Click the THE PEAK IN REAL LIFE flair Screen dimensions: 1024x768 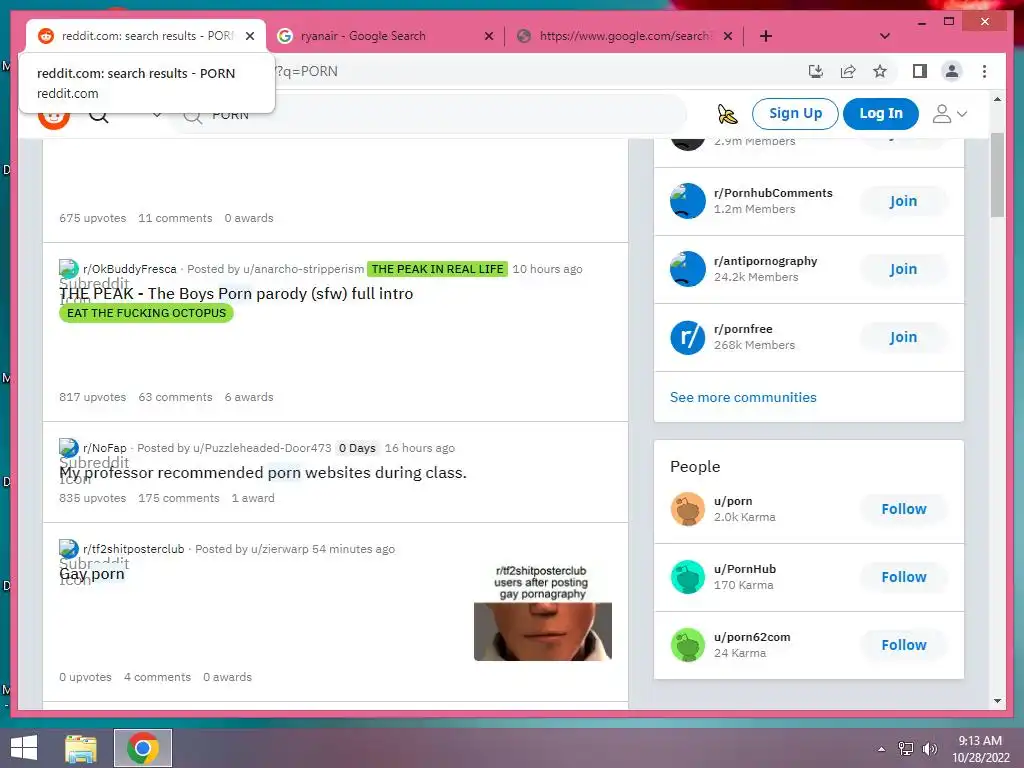(437, 269)
